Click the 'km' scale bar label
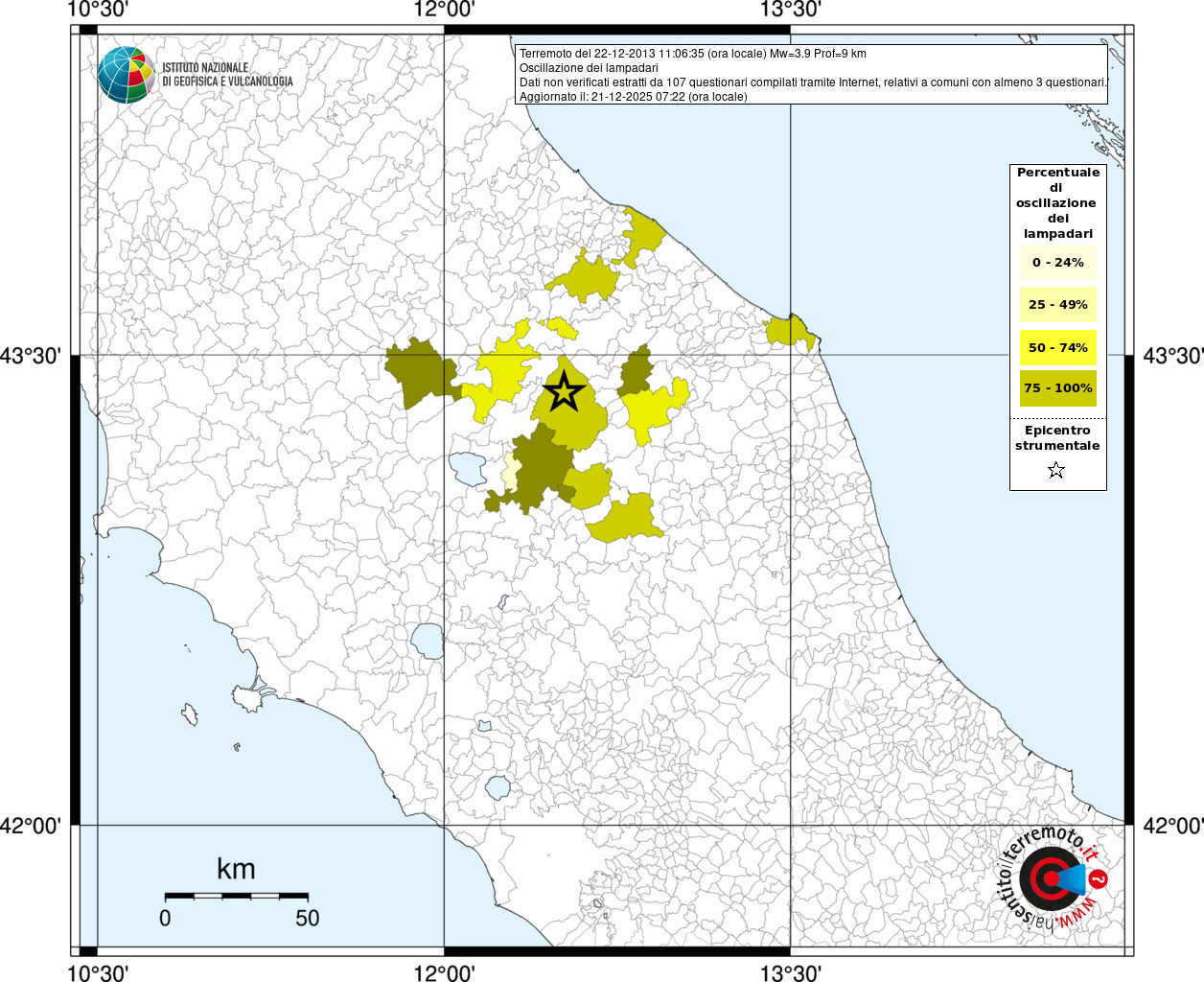Screen dimensions: 1204x982 click(x=236, y=869)
